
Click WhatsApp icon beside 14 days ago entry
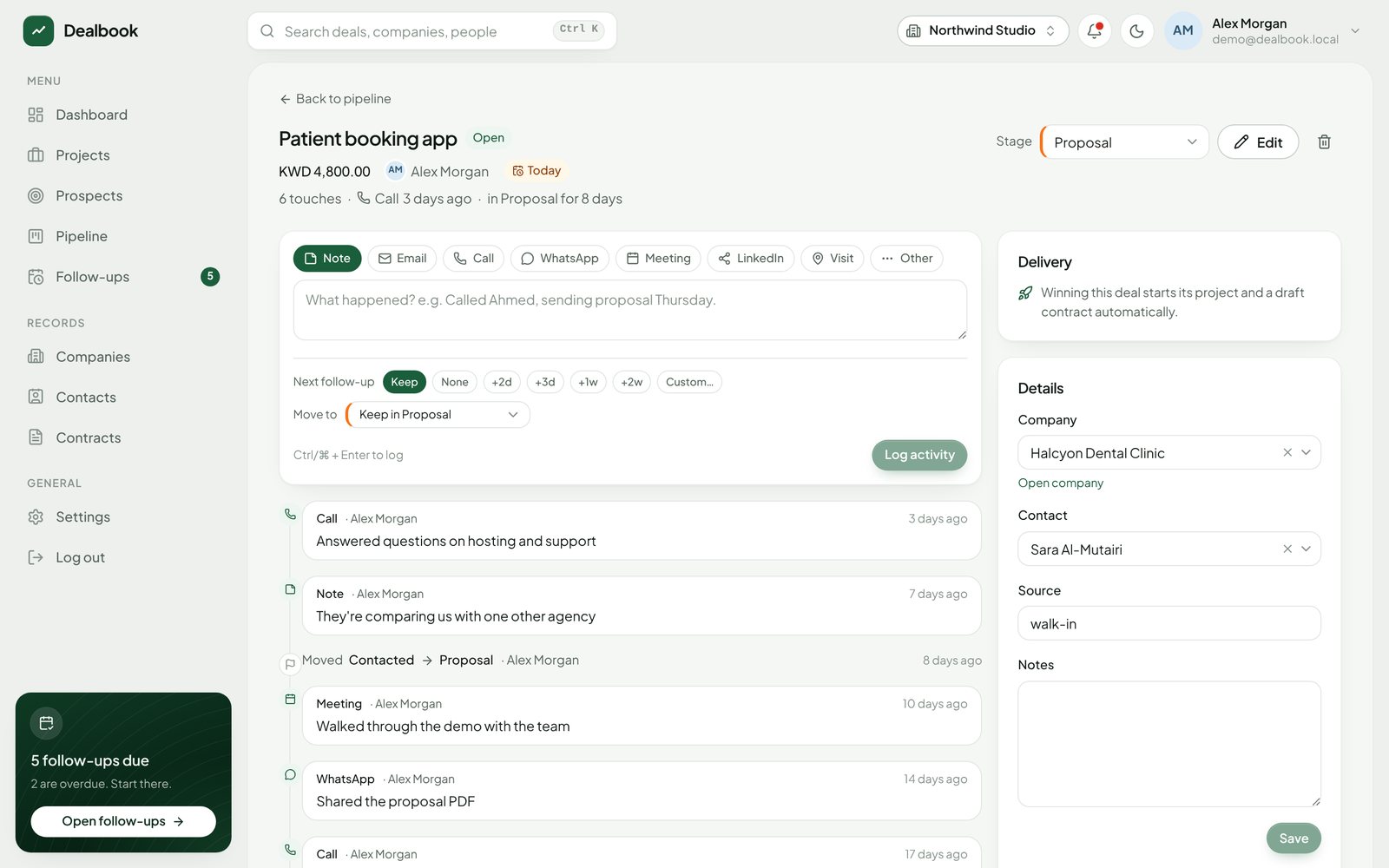pyautogui.click(x=290, y=774)
